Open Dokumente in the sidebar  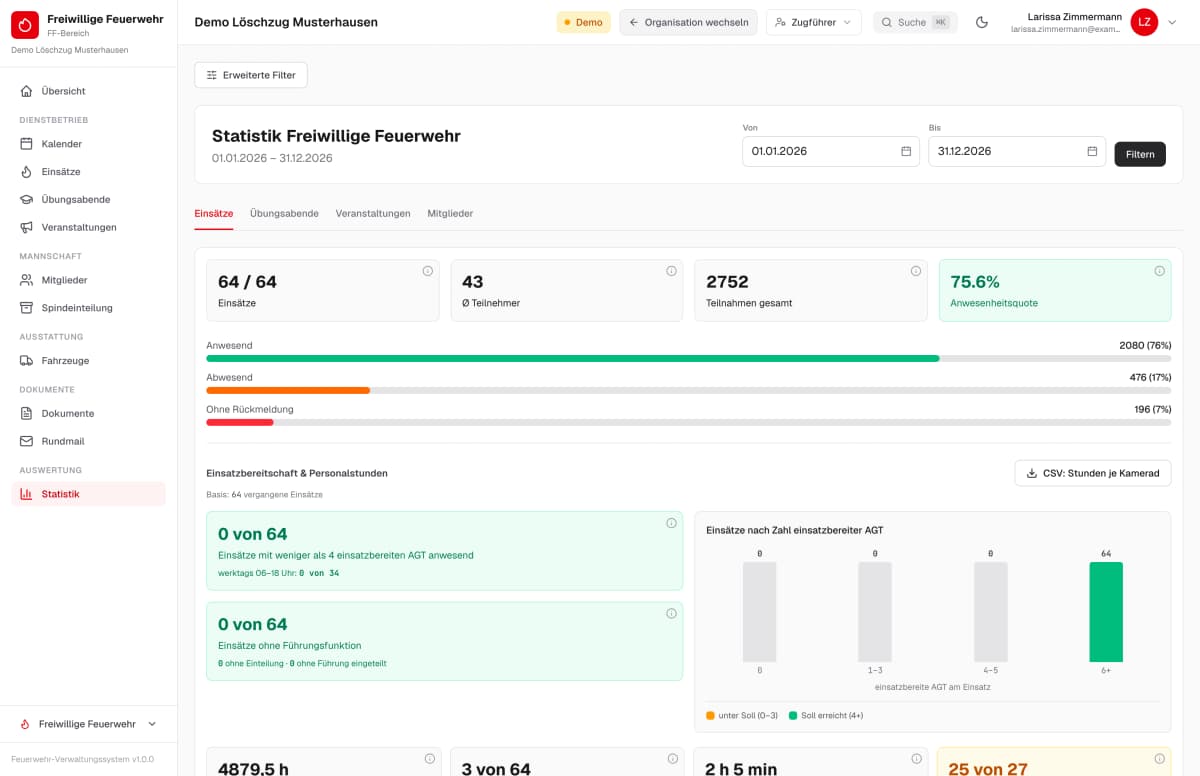tap(88, 413)
